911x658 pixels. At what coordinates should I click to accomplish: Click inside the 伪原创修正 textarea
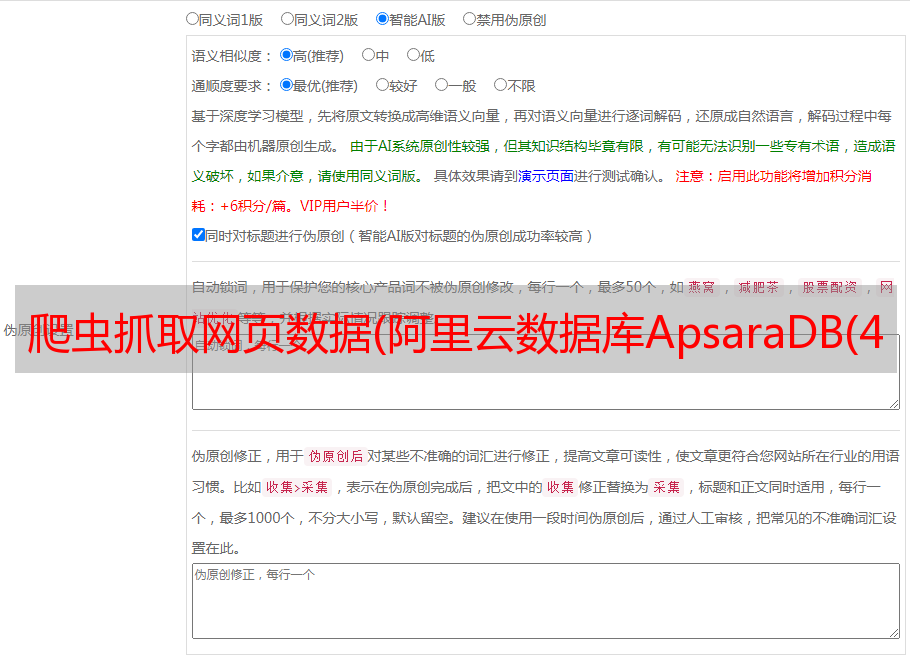[x=546, y=601]
